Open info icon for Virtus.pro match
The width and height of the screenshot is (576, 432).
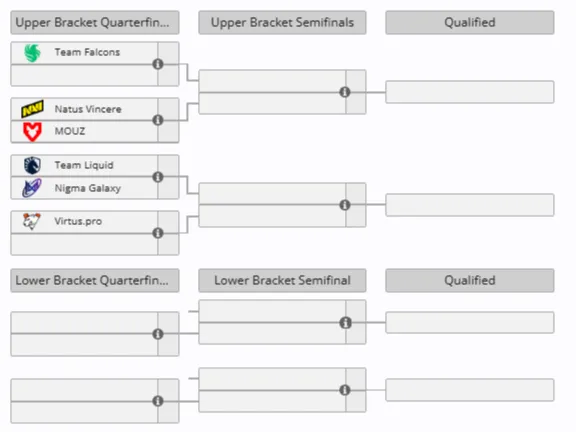coord(158,233)
